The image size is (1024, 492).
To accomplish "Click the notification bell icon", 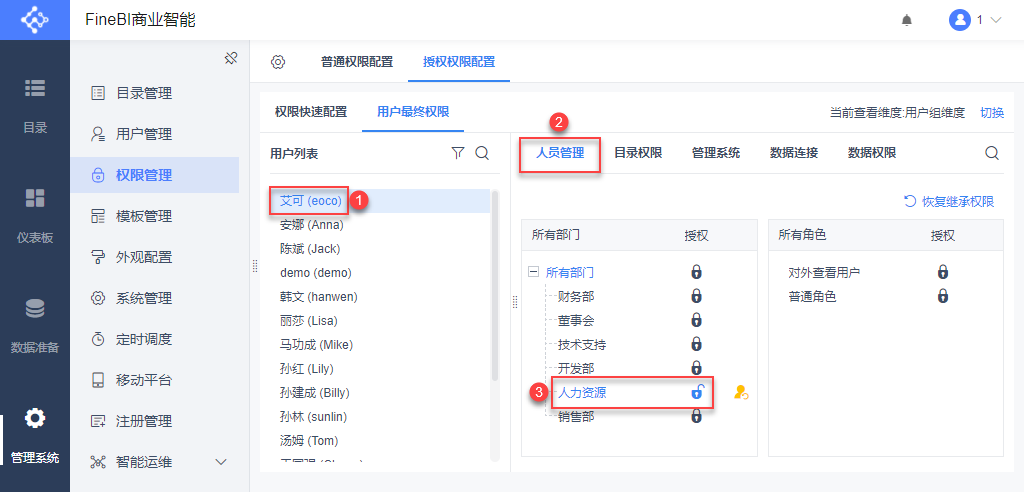I will [x=907, y=20].
